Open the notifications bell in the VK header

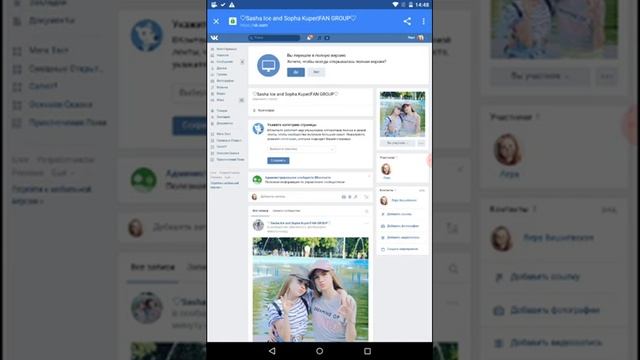(310, 38)
